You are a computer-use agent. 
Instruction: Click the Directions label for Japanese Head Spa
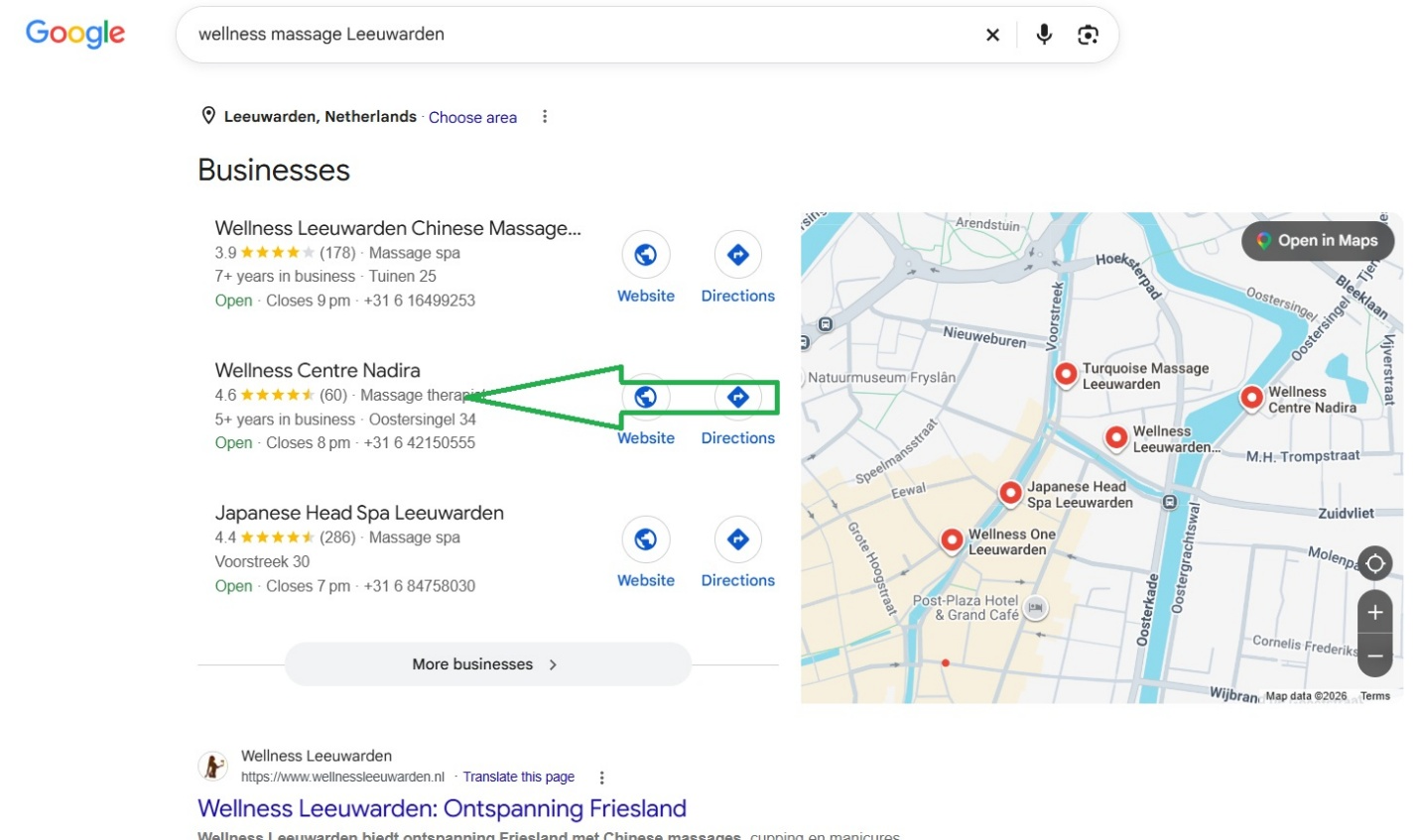[738, 580]
